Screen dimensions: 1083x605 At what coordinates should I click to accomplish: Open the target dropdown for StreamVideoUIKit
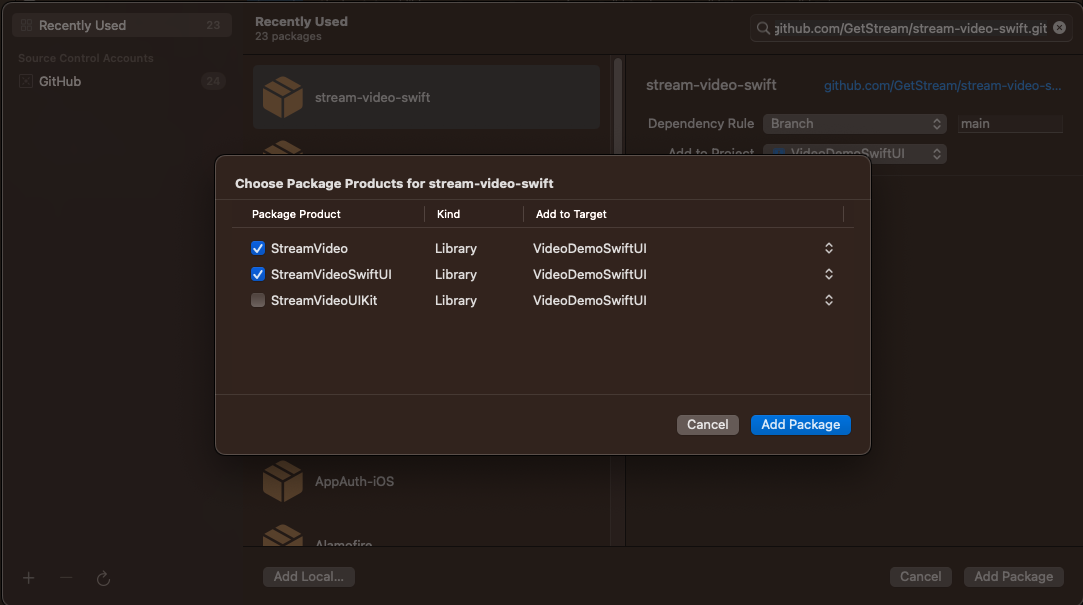[828, 300]
